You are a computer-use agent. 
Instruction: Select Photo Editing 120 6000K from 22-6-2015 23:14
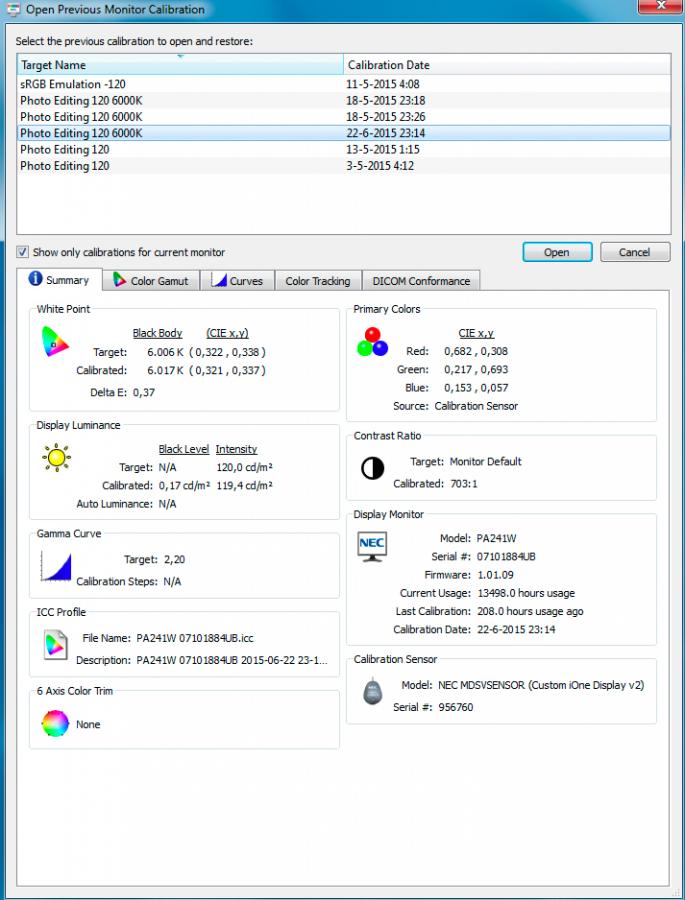point(343,133)
